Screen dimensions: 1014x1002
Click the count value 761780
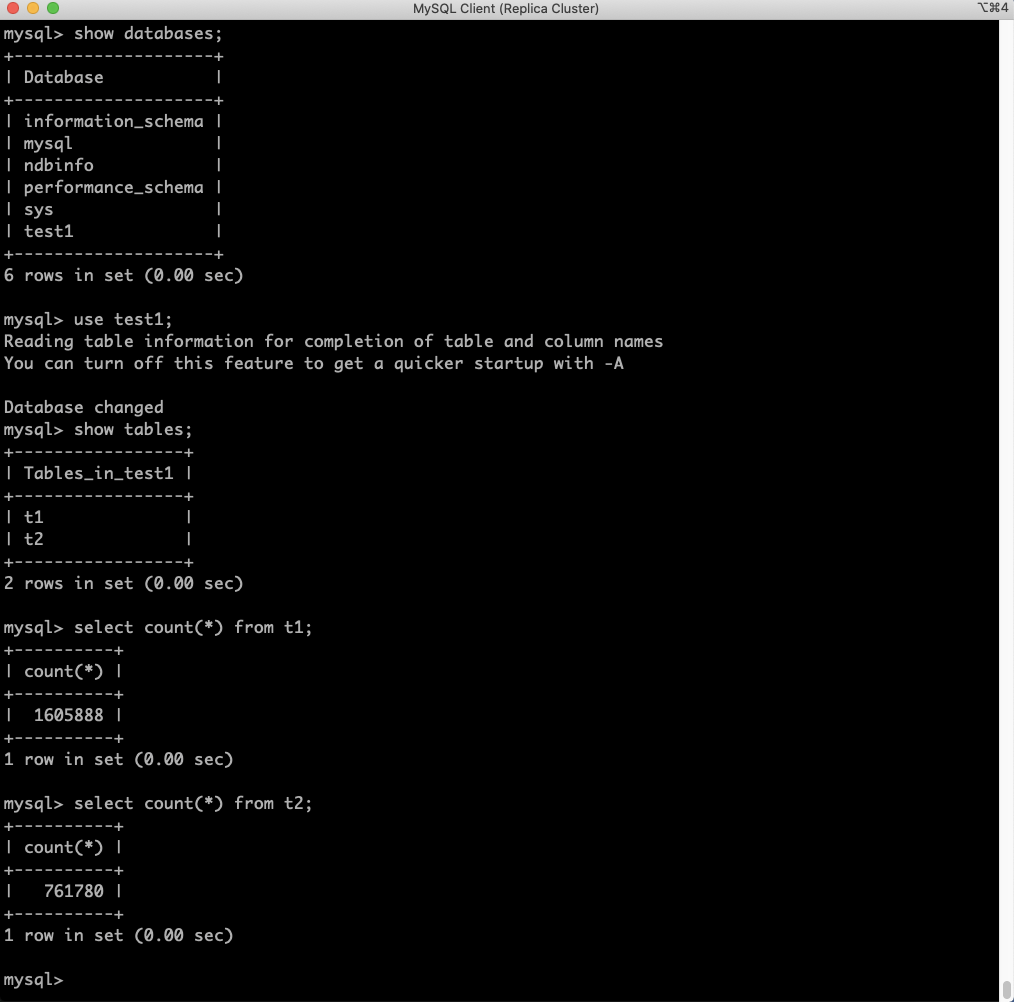coord(74,891)
